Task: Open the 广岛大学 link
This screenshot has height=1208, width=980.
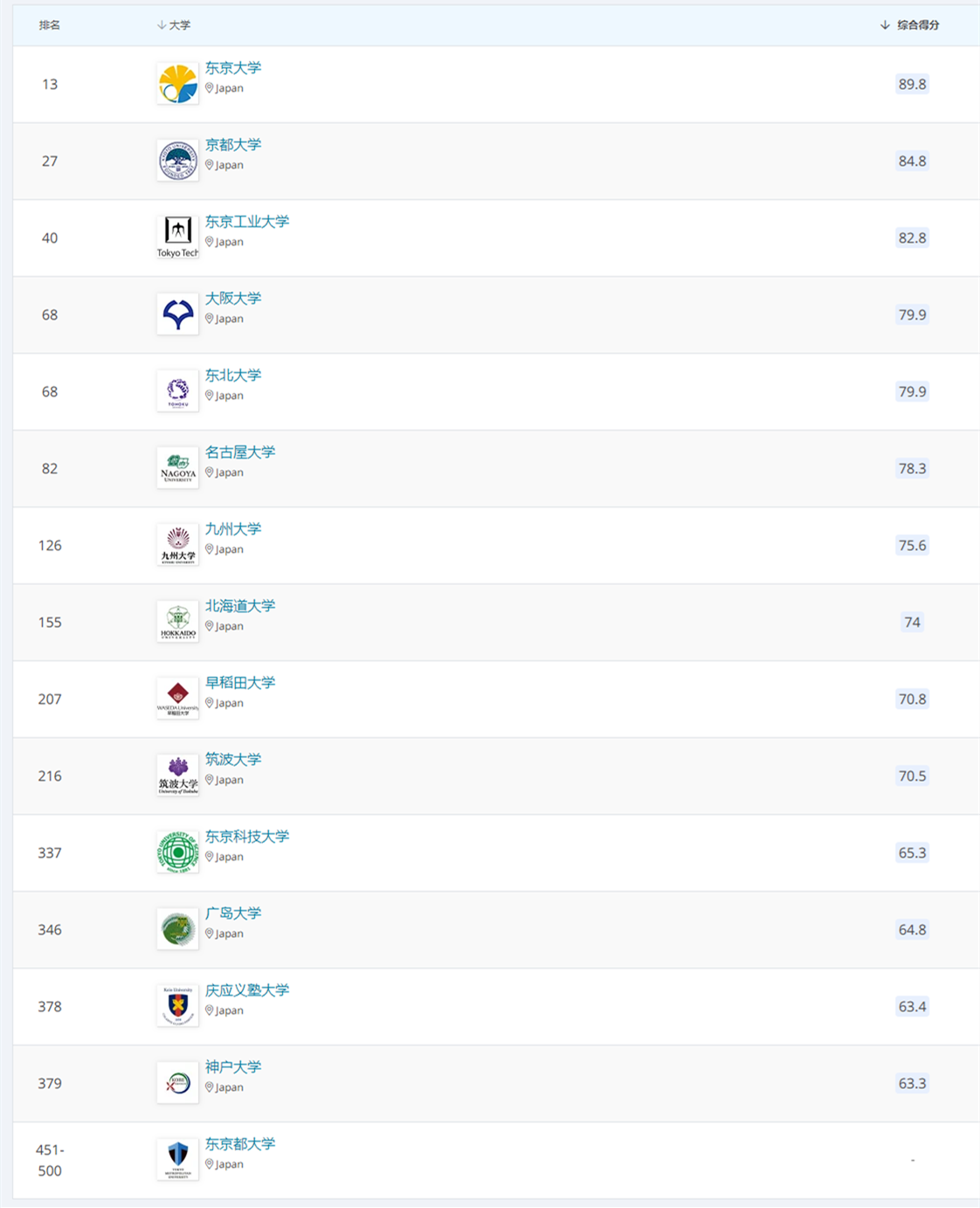Action: pyautogui.click(x=233, y=914)
